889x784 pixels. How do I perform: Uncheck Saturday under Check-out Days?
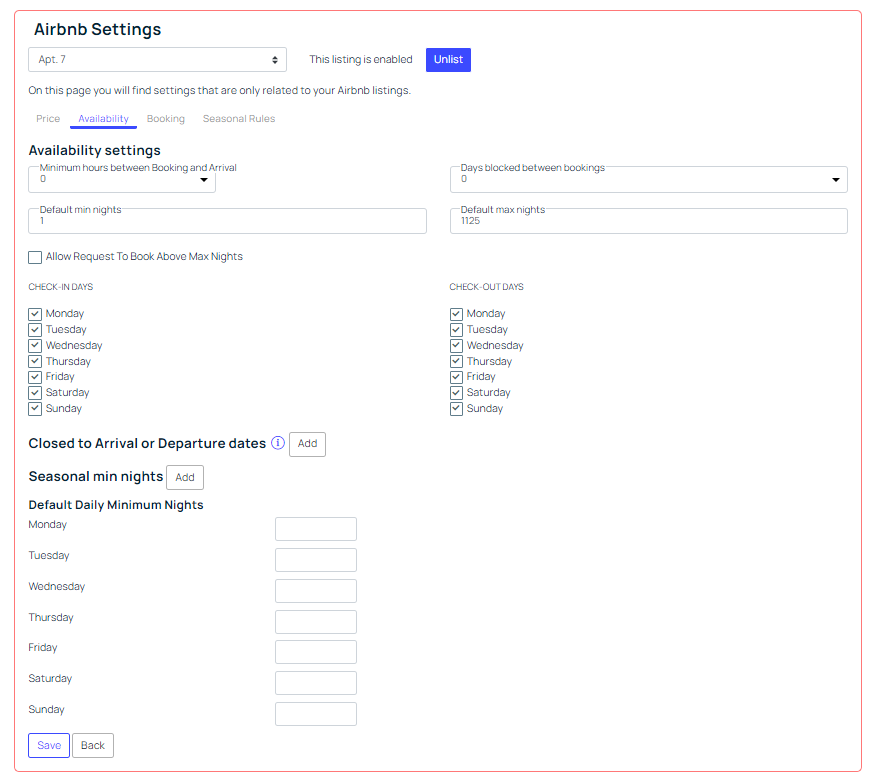tap(456, 393)
